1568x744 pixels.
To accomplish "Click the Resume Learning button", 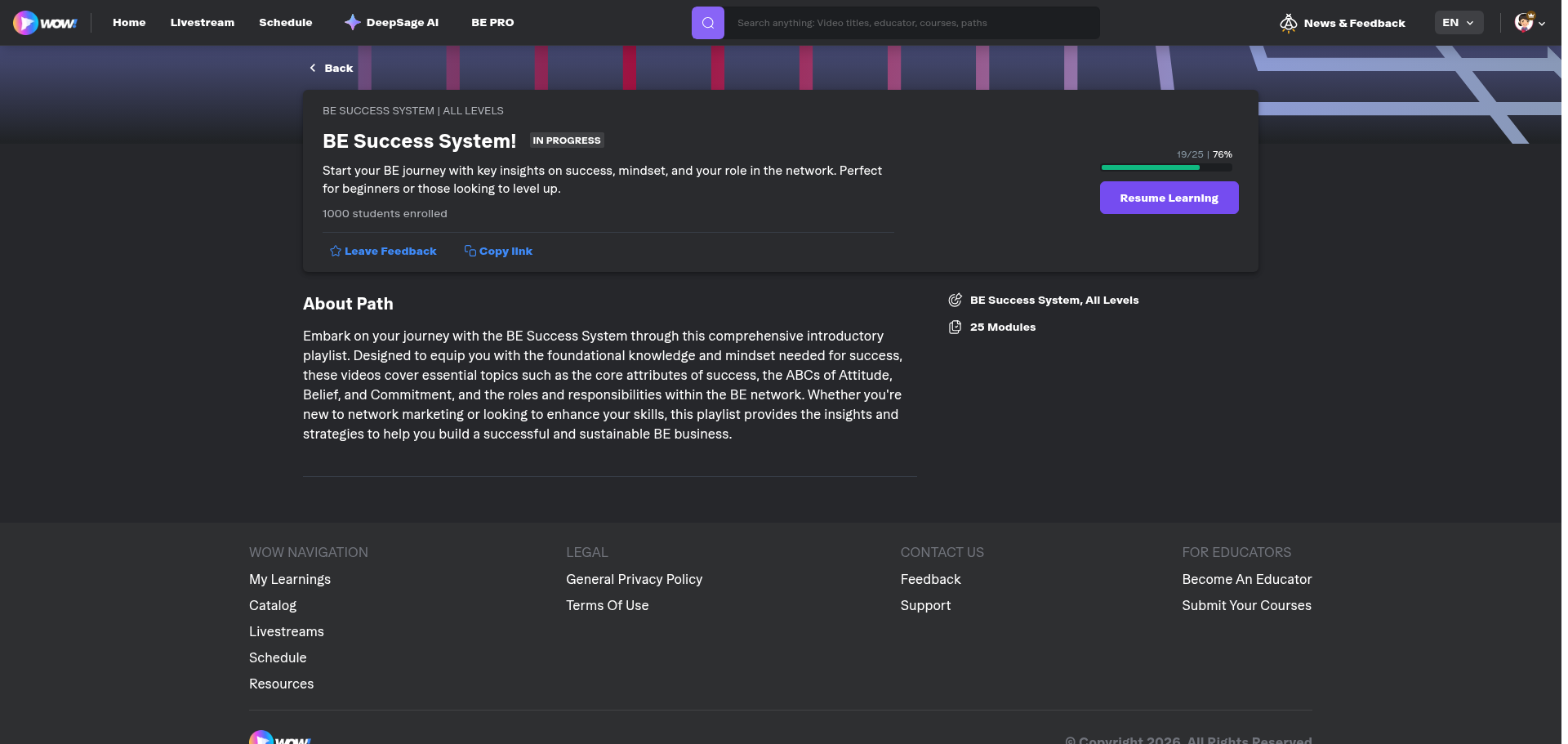I will click(1169, 198).
